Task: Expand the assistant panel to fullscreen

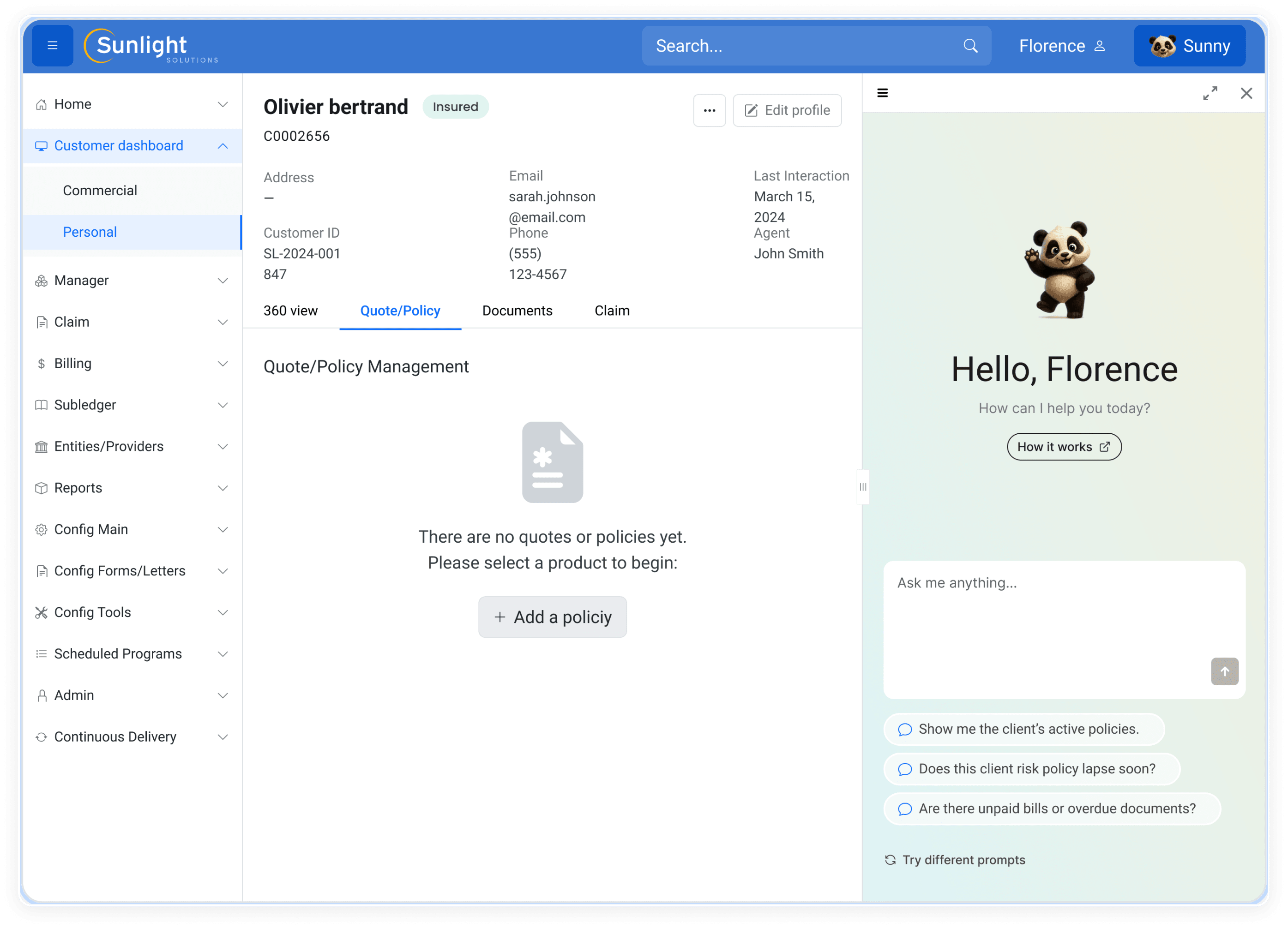Action: click(1210, 93)
